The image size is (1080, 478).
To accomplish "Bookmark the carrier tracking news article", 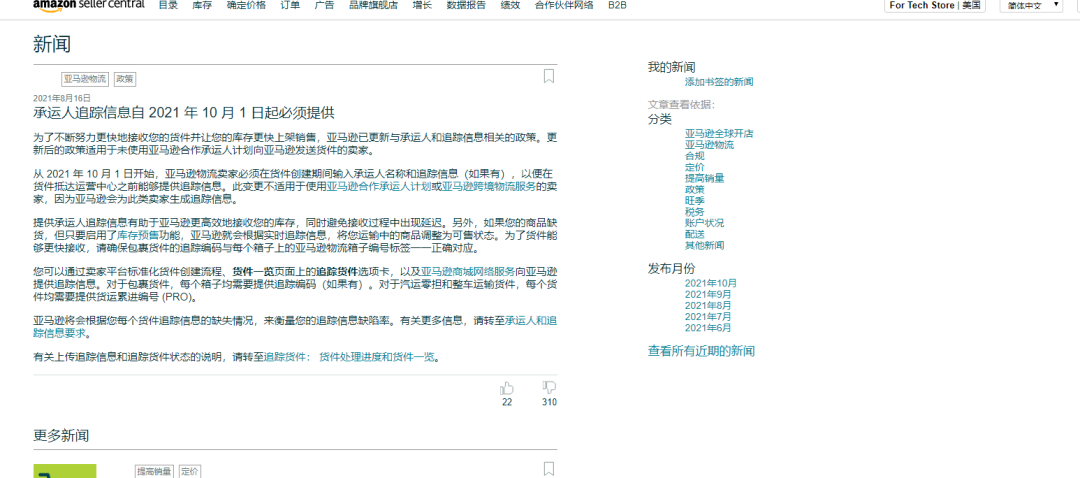I will pos(548,76).
